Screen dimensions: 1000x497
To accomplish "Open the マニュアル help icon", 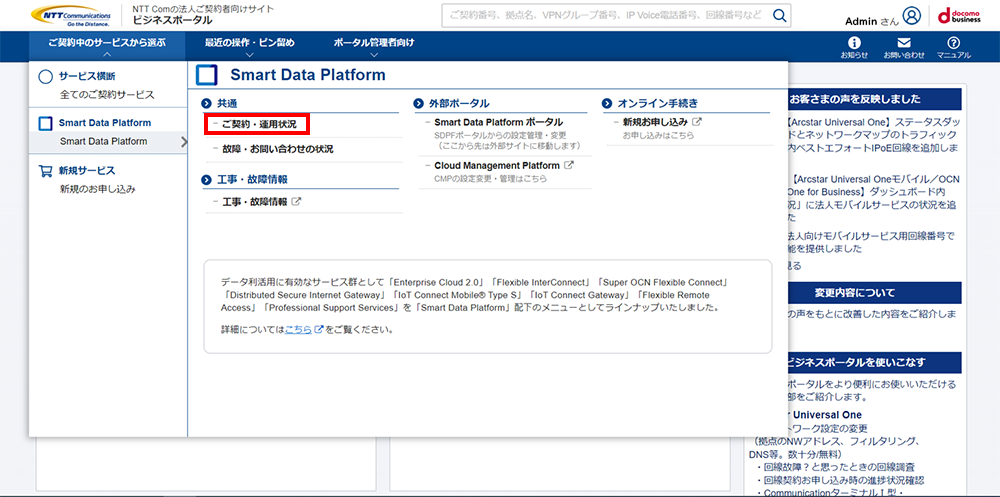I will click(x=953, y=43).
